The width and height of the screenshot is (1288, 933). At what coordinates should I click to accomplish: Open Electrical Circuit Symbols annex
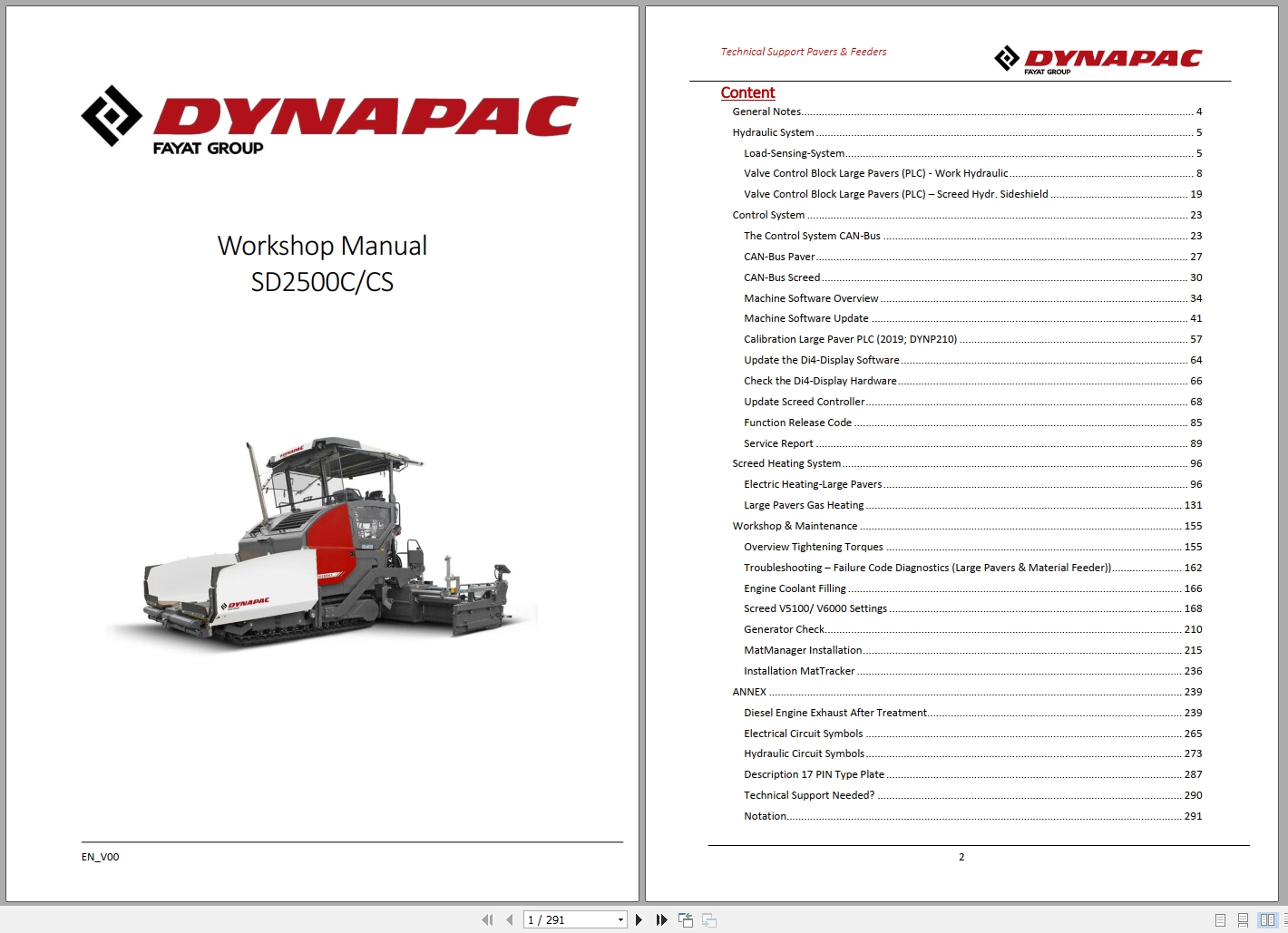click(x=804, y=733)
